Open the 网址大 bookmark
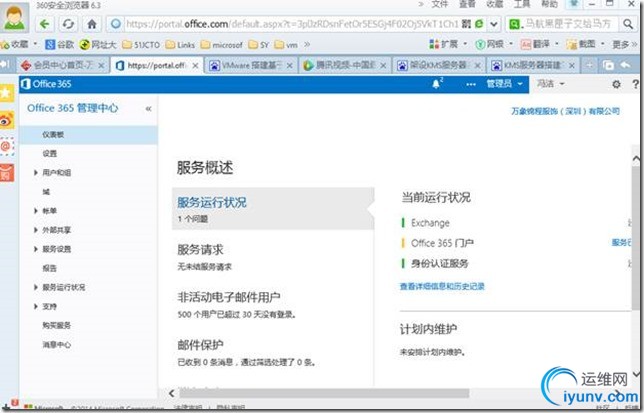Viewport: 644px width, 413px height. coord(98,44)
